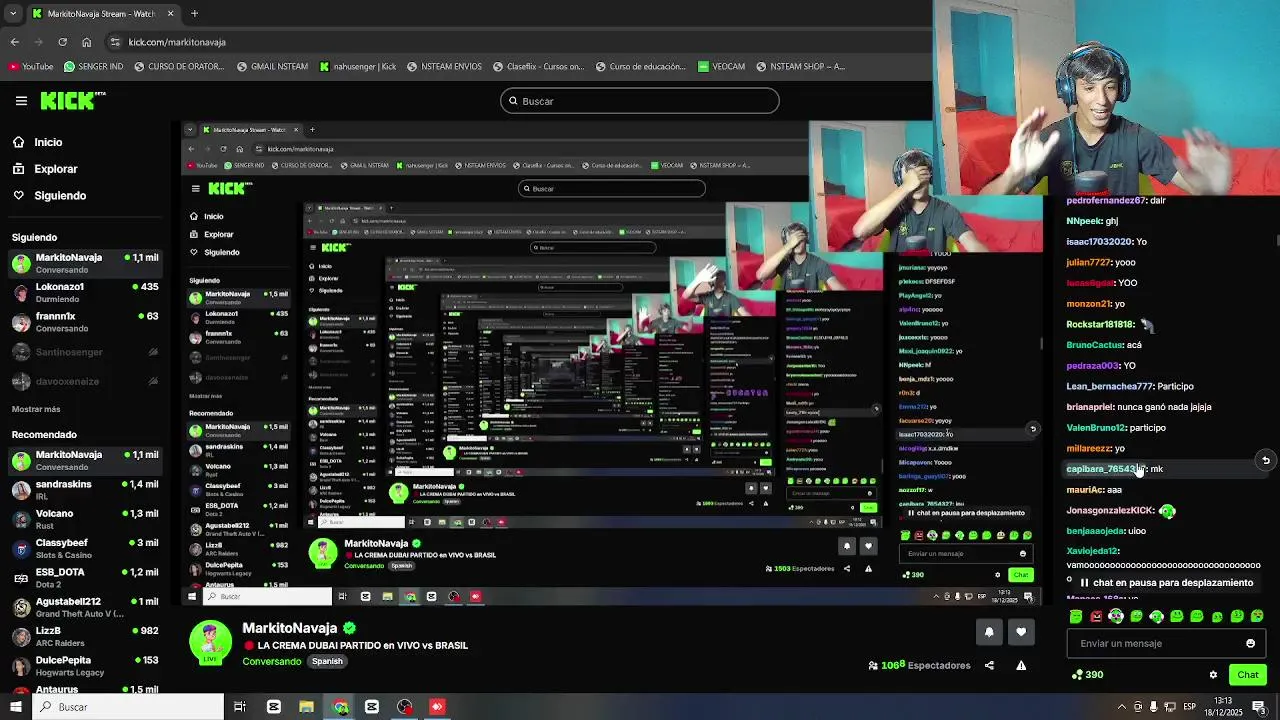Image resolution: width=1280 pixels, height=720 pixels.
Task: Insert the first green emote in quick bar
Action: pos(1076,616)
